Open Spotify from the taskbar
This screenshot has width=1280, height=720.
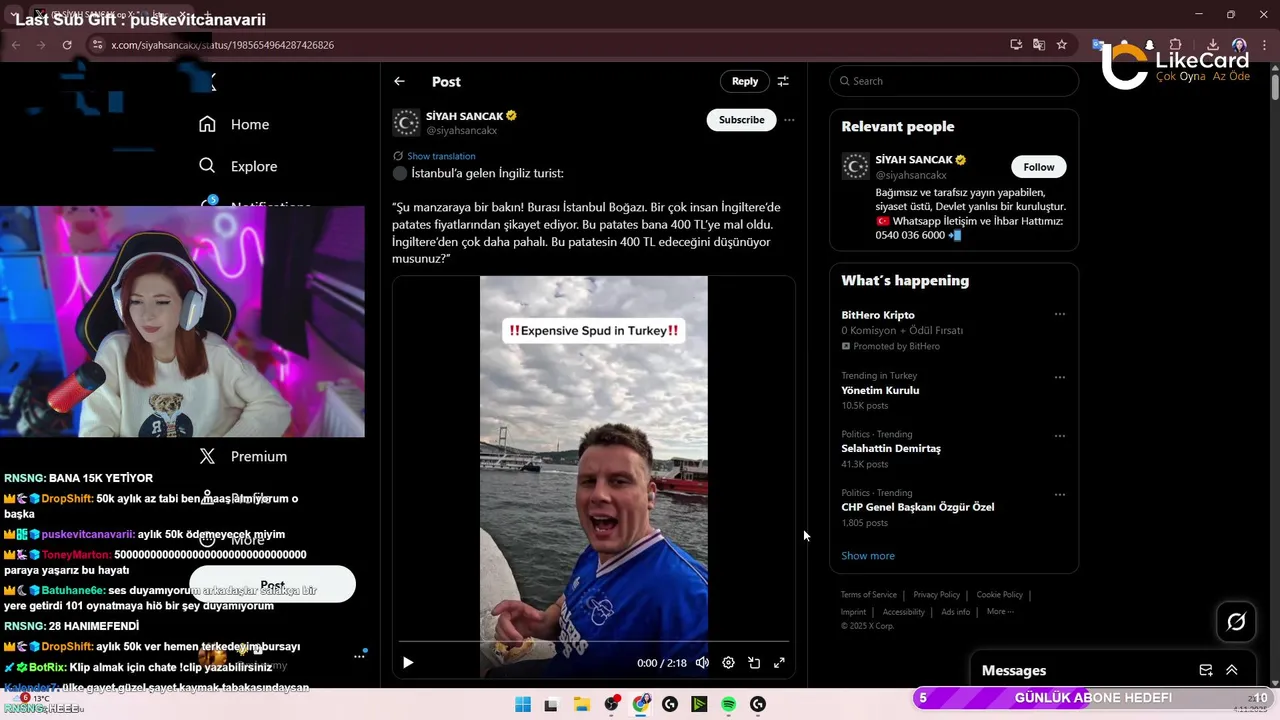(729, 704)
